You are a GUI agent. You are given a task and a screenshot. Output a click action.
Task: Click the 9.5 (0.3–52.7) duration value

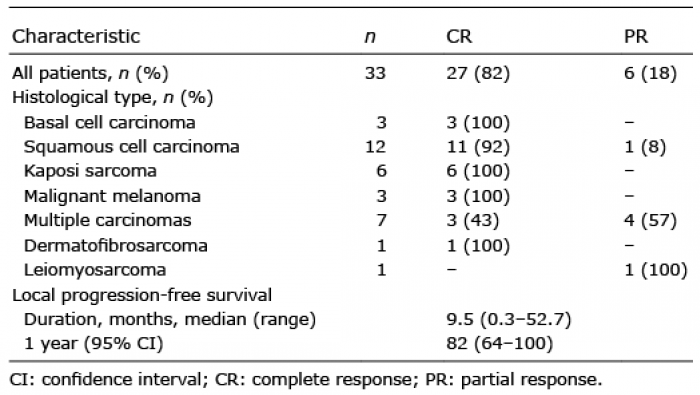[508, 320]
